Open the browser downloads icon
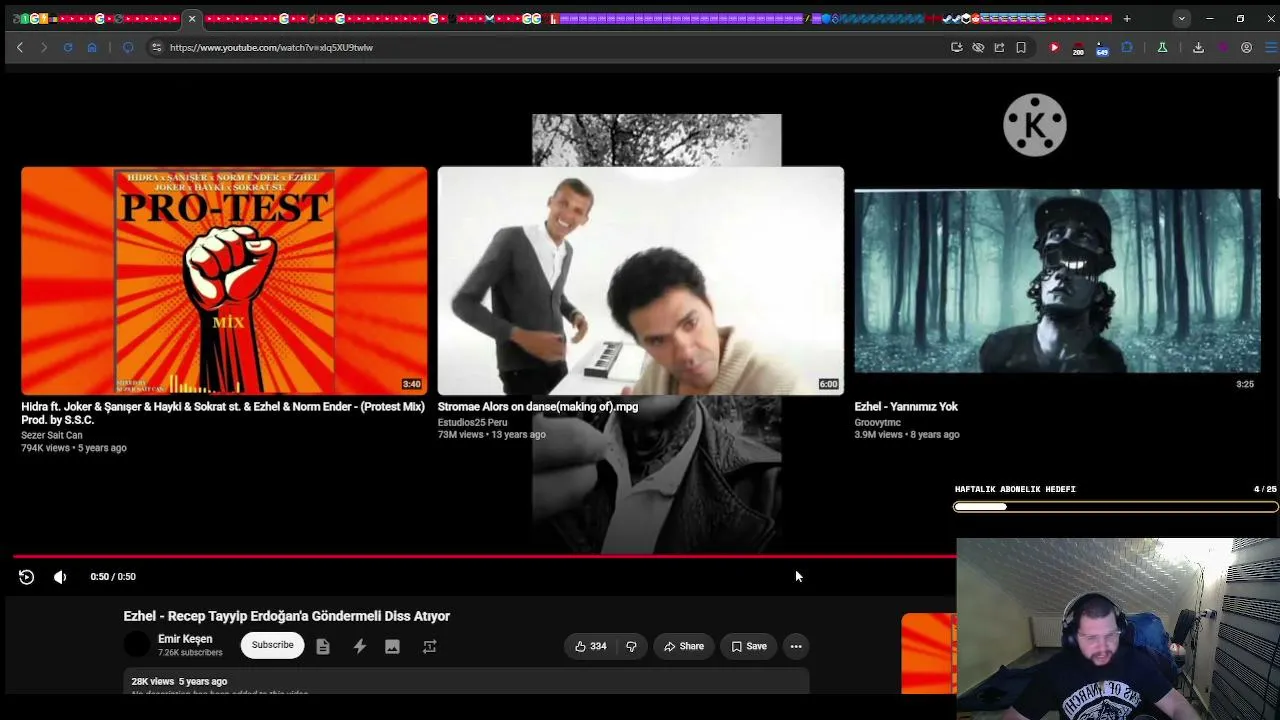This screenshot has width=1280, height=720. coord(1198,47)
